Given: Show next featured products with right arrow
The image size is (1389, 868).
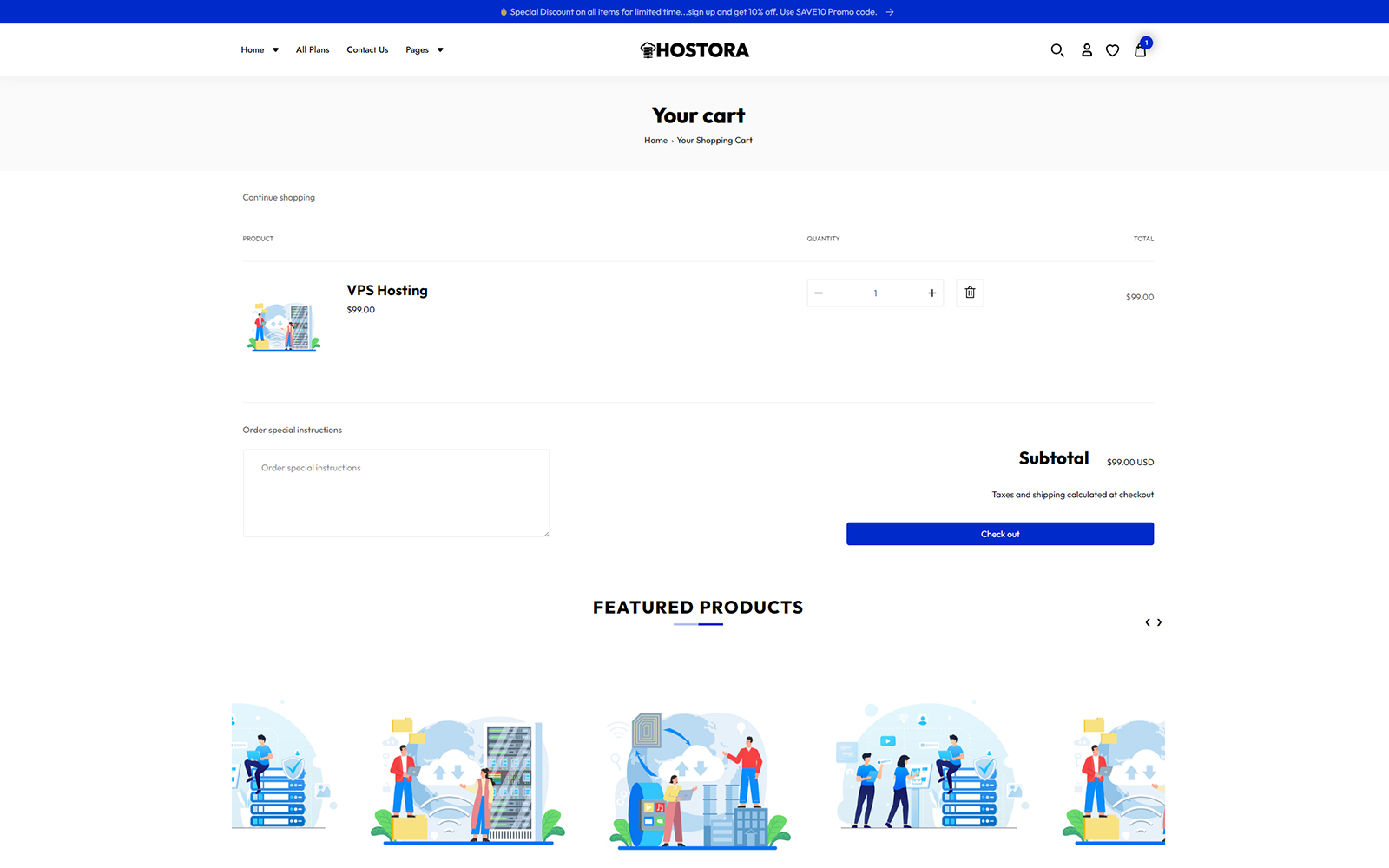Looking at the screenshot, I should tap(1159, 622).
